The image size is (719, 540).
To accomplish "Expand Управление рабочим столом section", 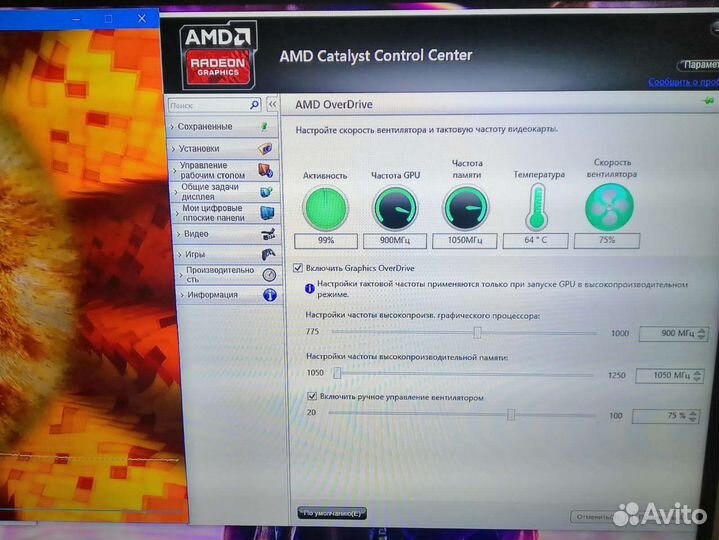I will tap(224, 170).
